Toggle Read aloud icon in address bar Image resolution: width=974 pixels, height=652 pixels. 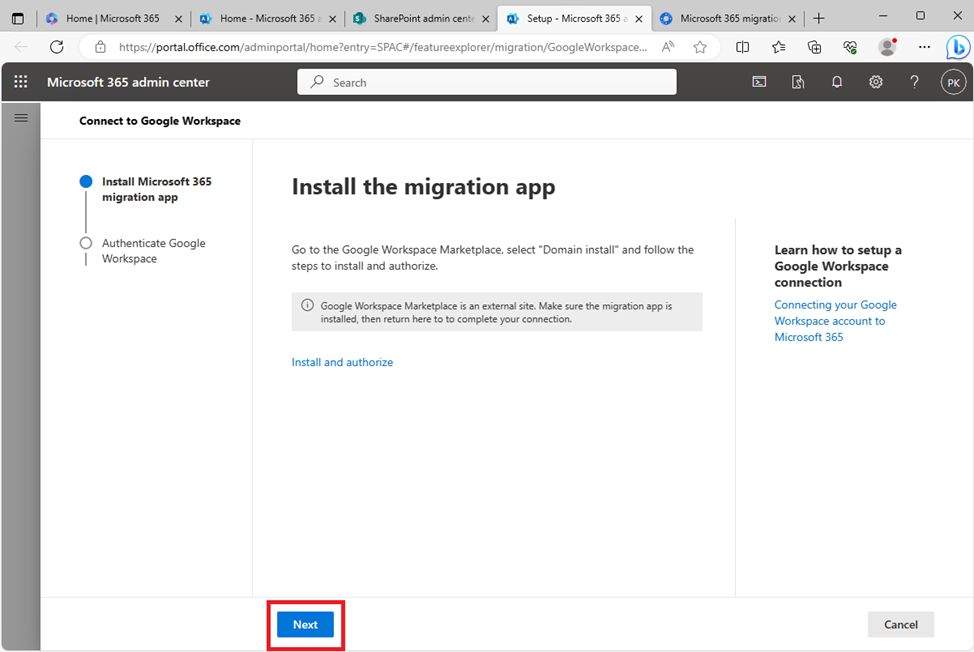pos(668,47)
